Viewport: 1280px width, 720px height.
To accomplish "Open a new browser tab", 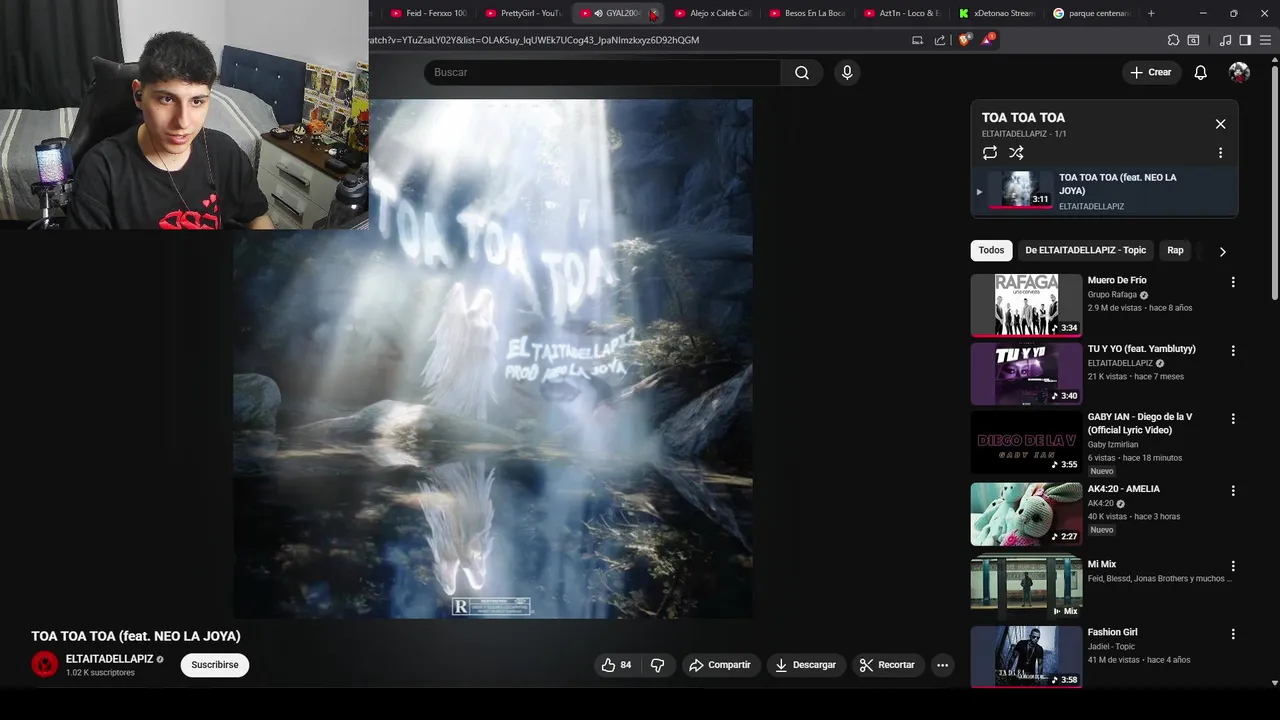I will point(1151,13).
